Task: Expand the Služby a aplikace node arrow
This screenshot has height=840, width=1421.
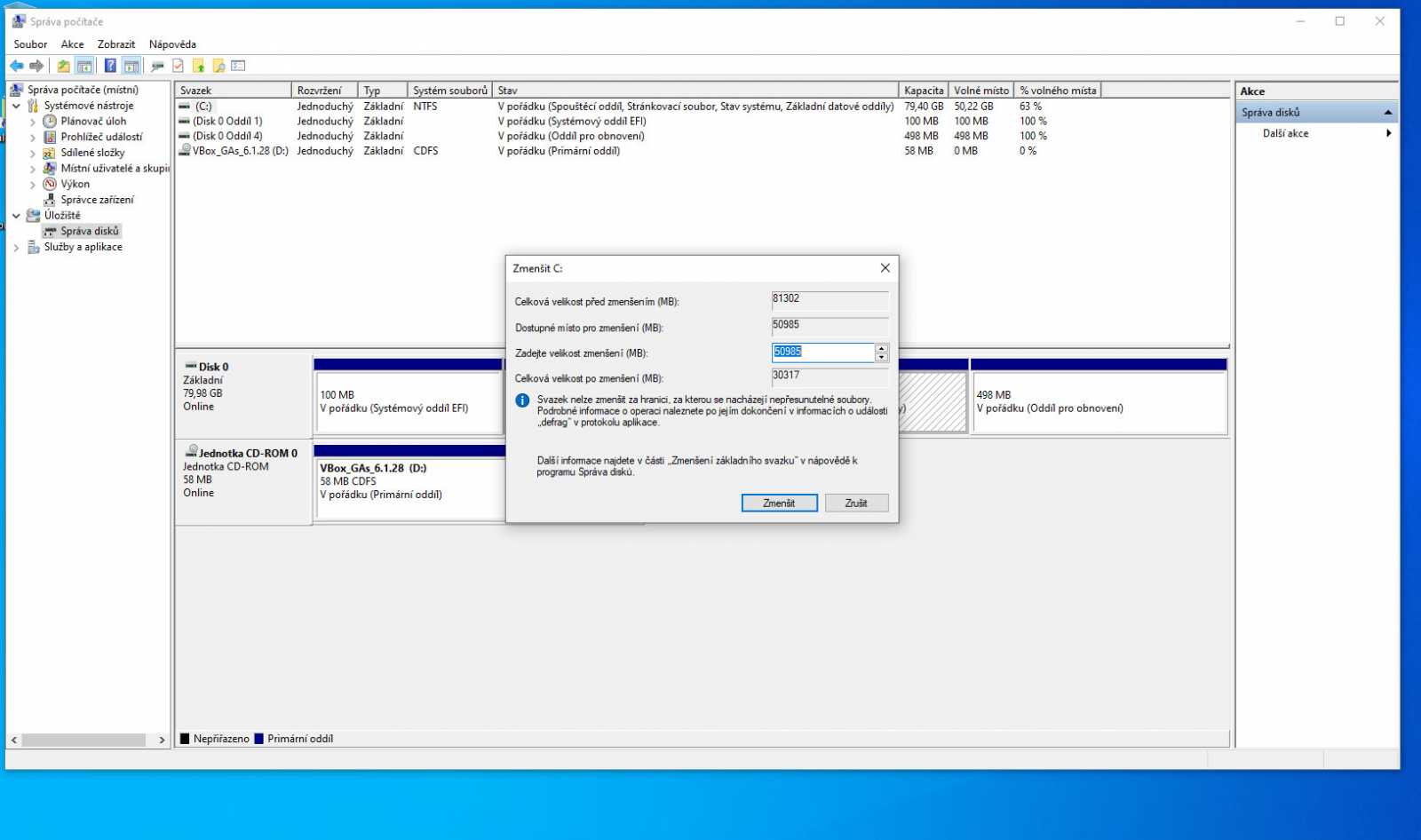Action: [16, 248]
